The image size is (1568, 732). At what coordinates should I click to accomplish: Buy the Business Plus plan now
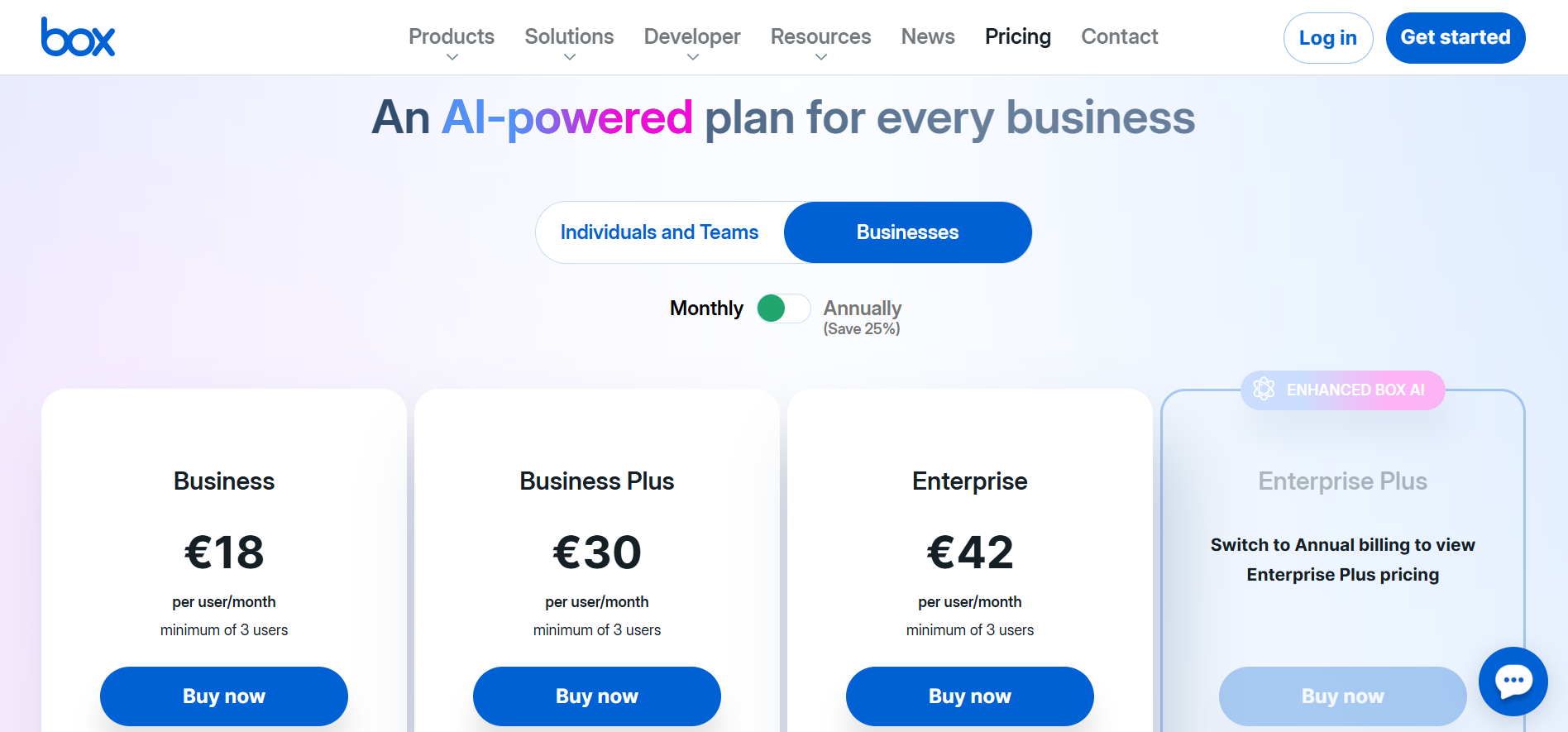tap(597, 696)
